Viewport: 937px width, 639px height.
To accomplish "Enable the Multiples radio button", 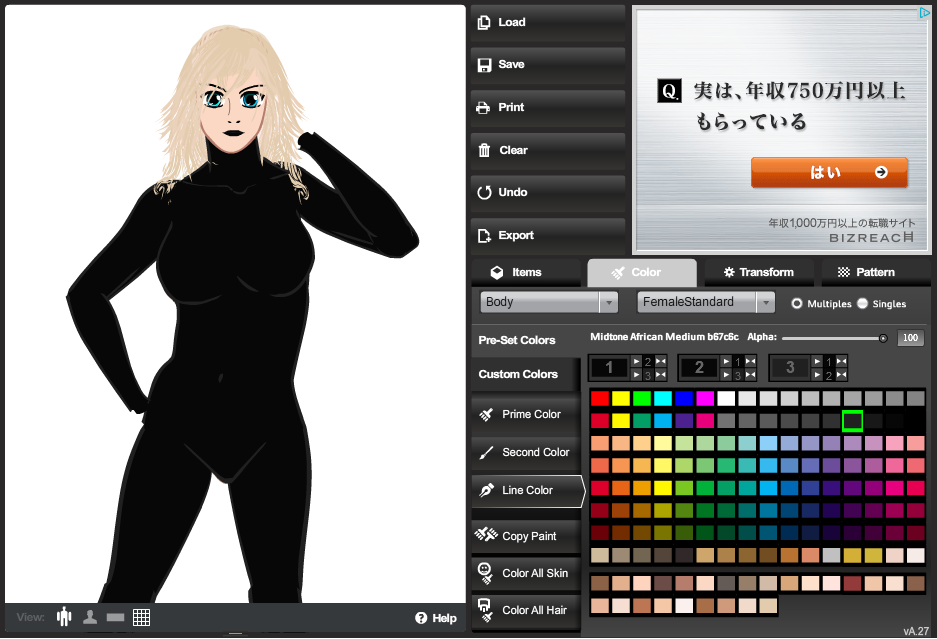I will [x=797, y=303].
